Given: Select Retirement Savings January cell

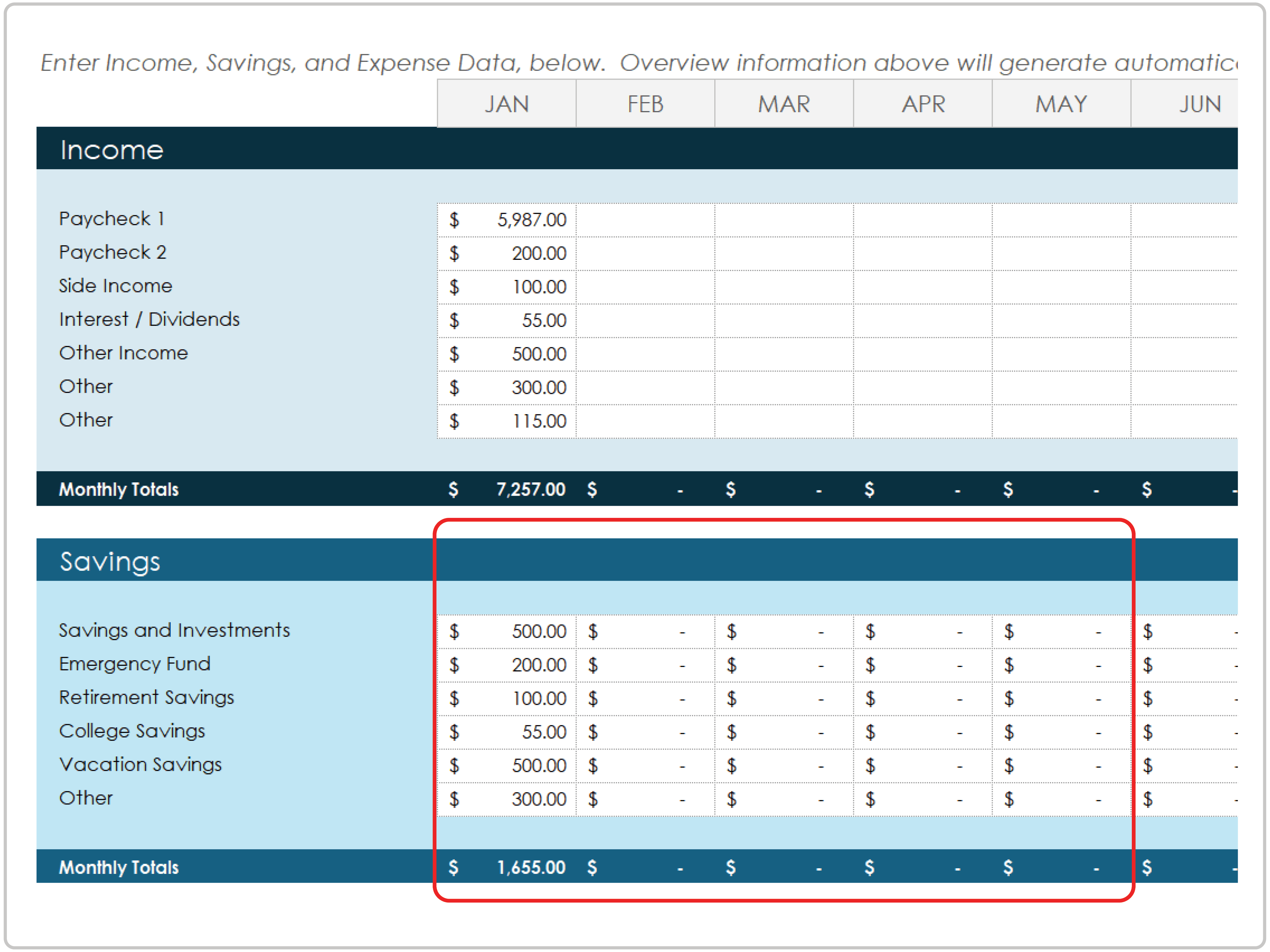Looking at the screenshot, I should tap(506, 698).
